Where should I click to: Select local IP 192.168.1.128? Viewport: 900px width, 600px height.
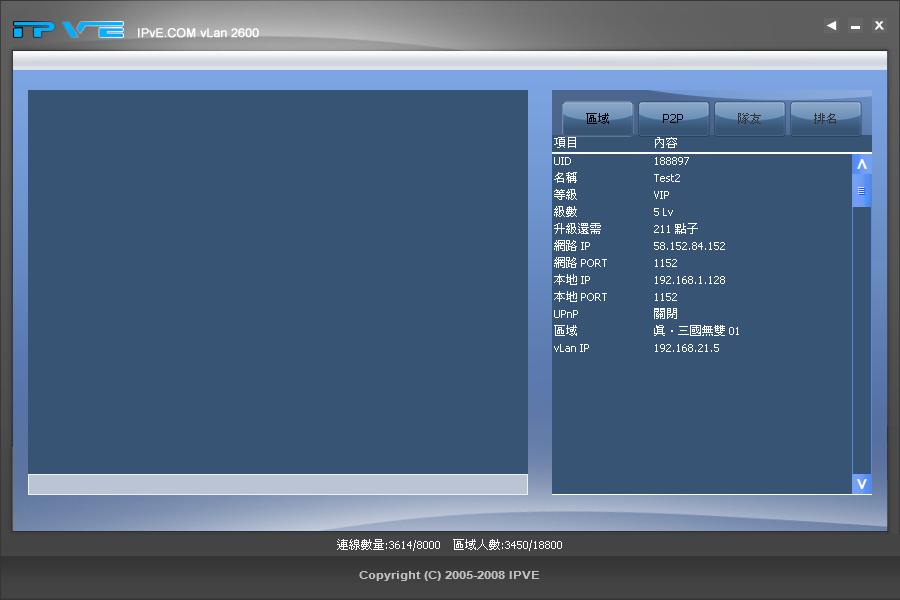(x=689, y=280)
